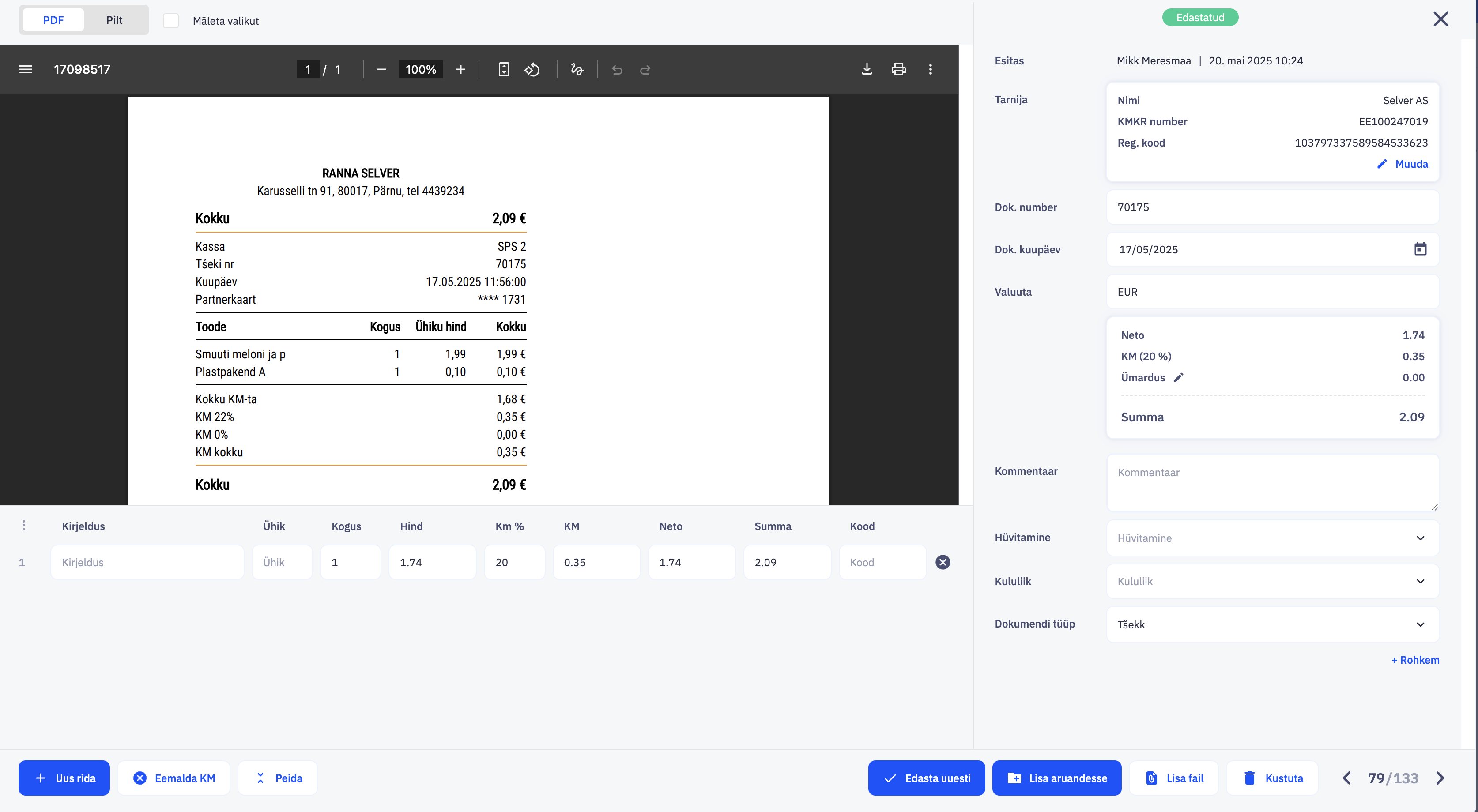Rotate the PDF page counterclockwise
This screenshot has width=1478, height=812.
tap(532, 69)
